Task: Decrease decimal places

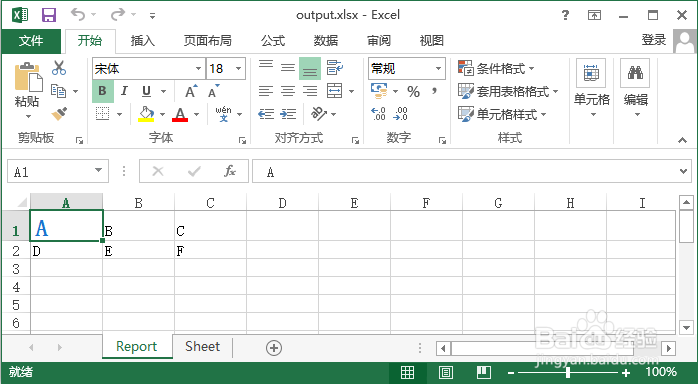Action: tap(400, 114)
